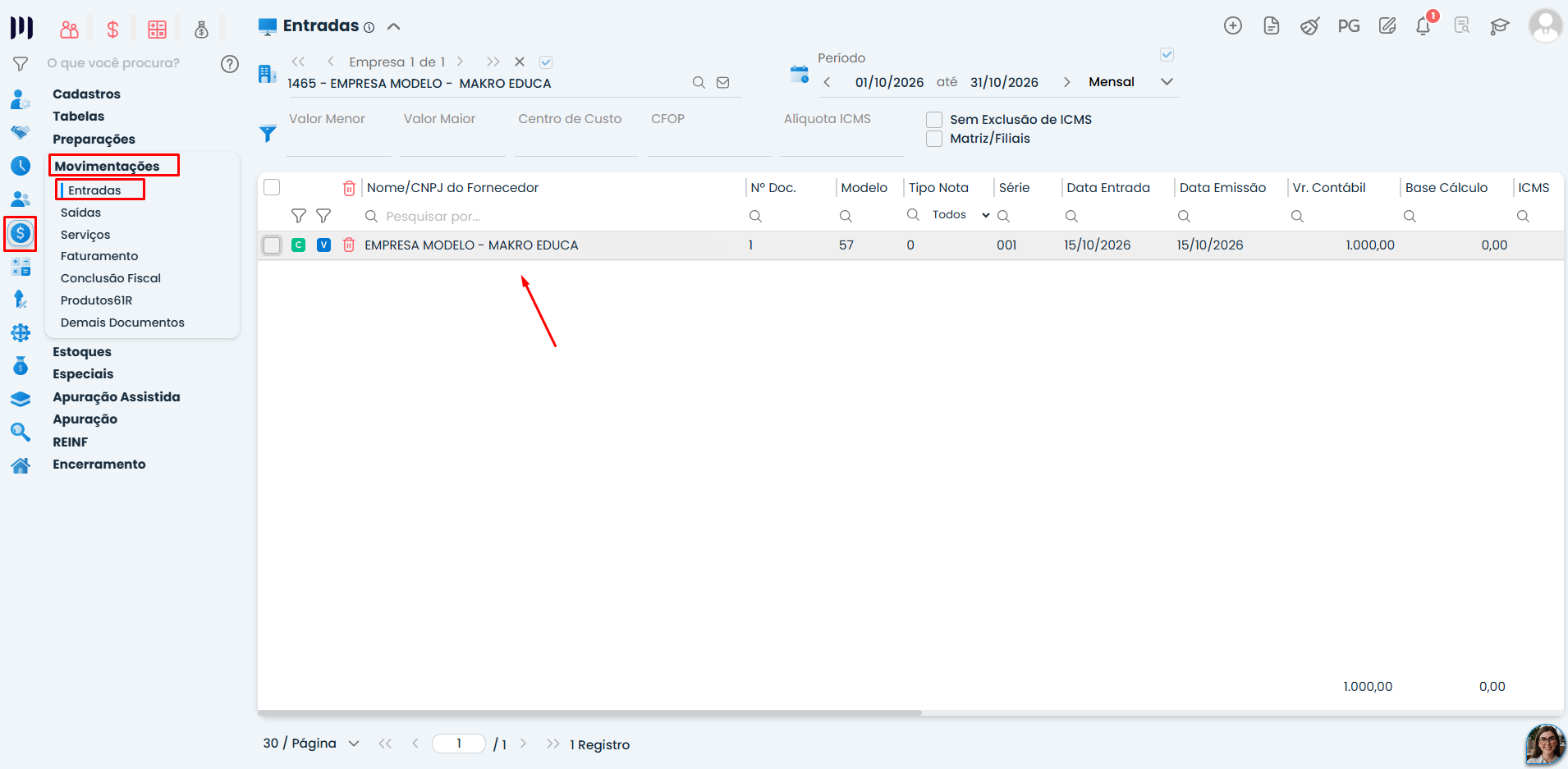Viewport: 1568px width, 769px height.
Task: Delete the EMPRESA MODELO row with trash icon
Action: tap(349, 245)
